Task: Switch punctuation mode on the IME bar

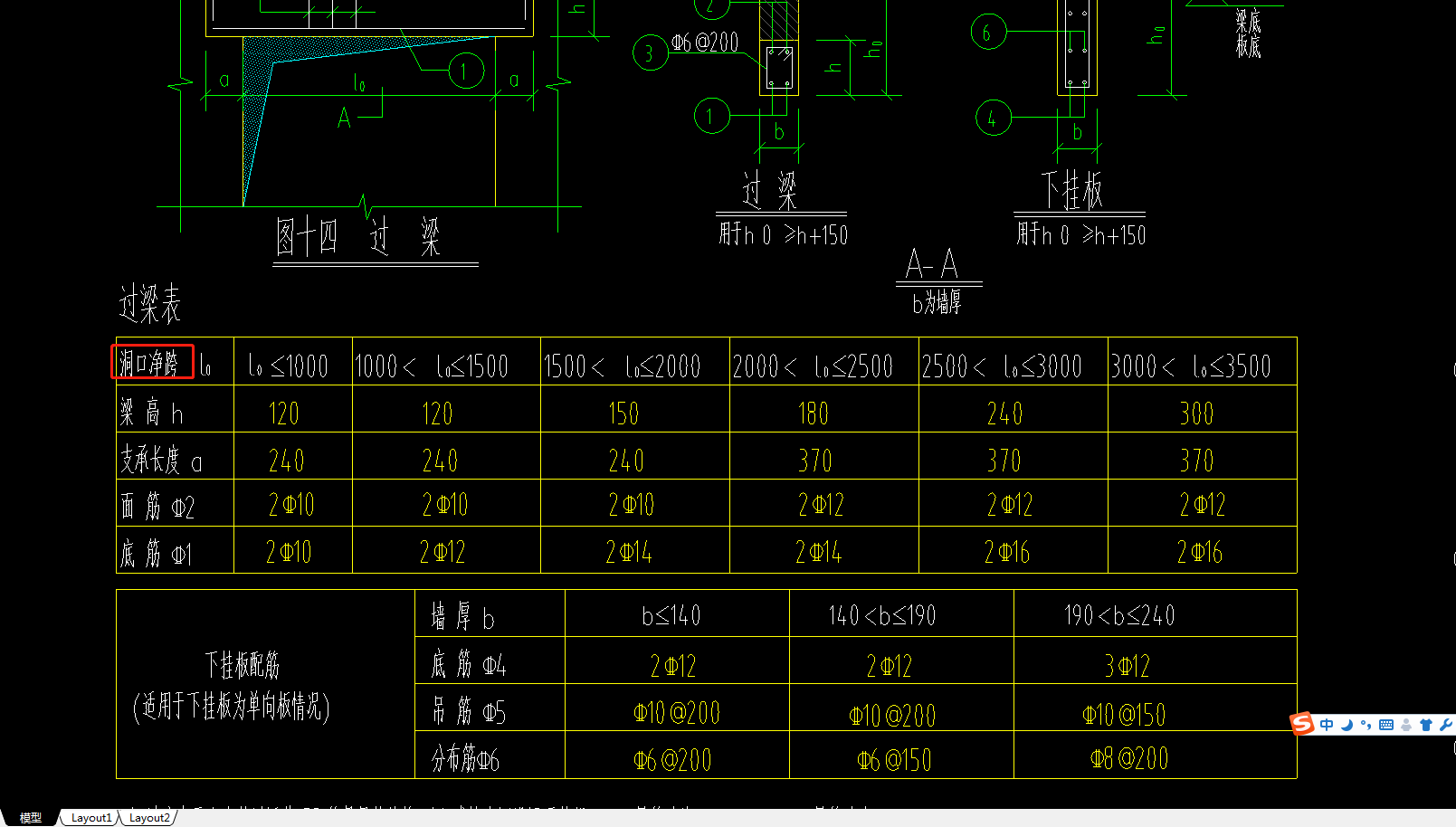Action: click(x=1366, y=725)
